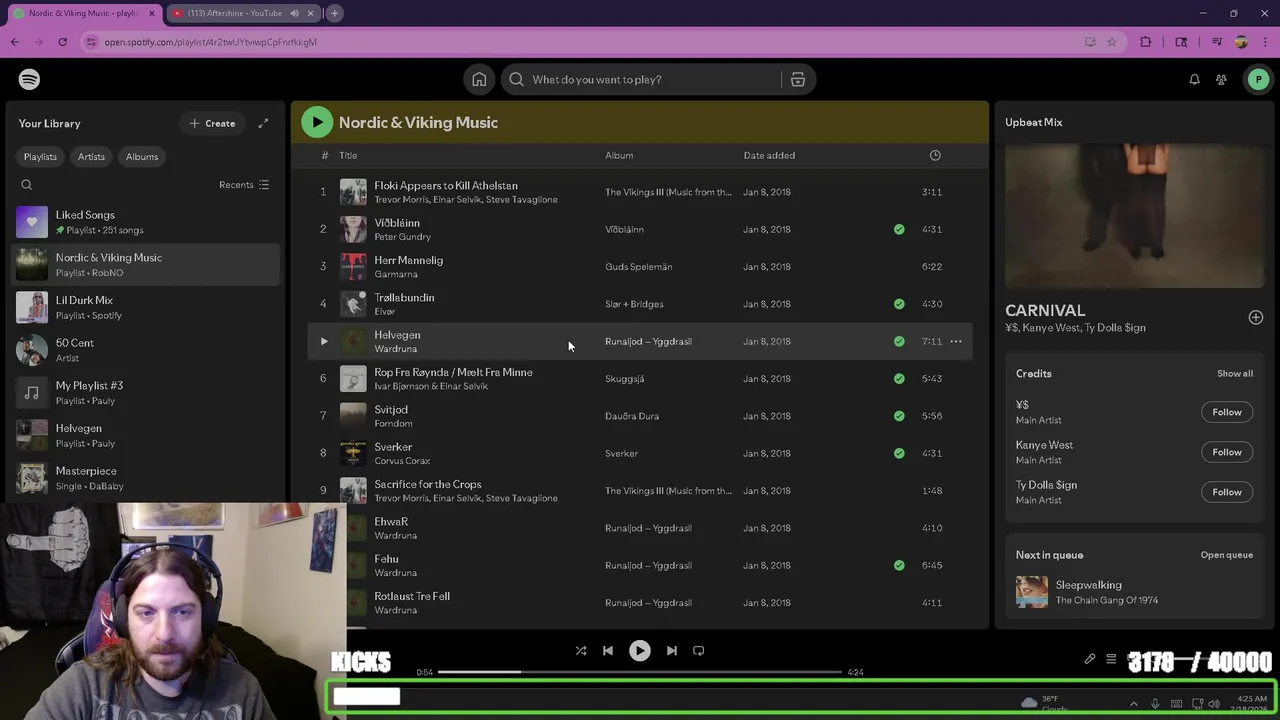
Task: Toggle play/pause in player bar
Action: coord(640,650)
